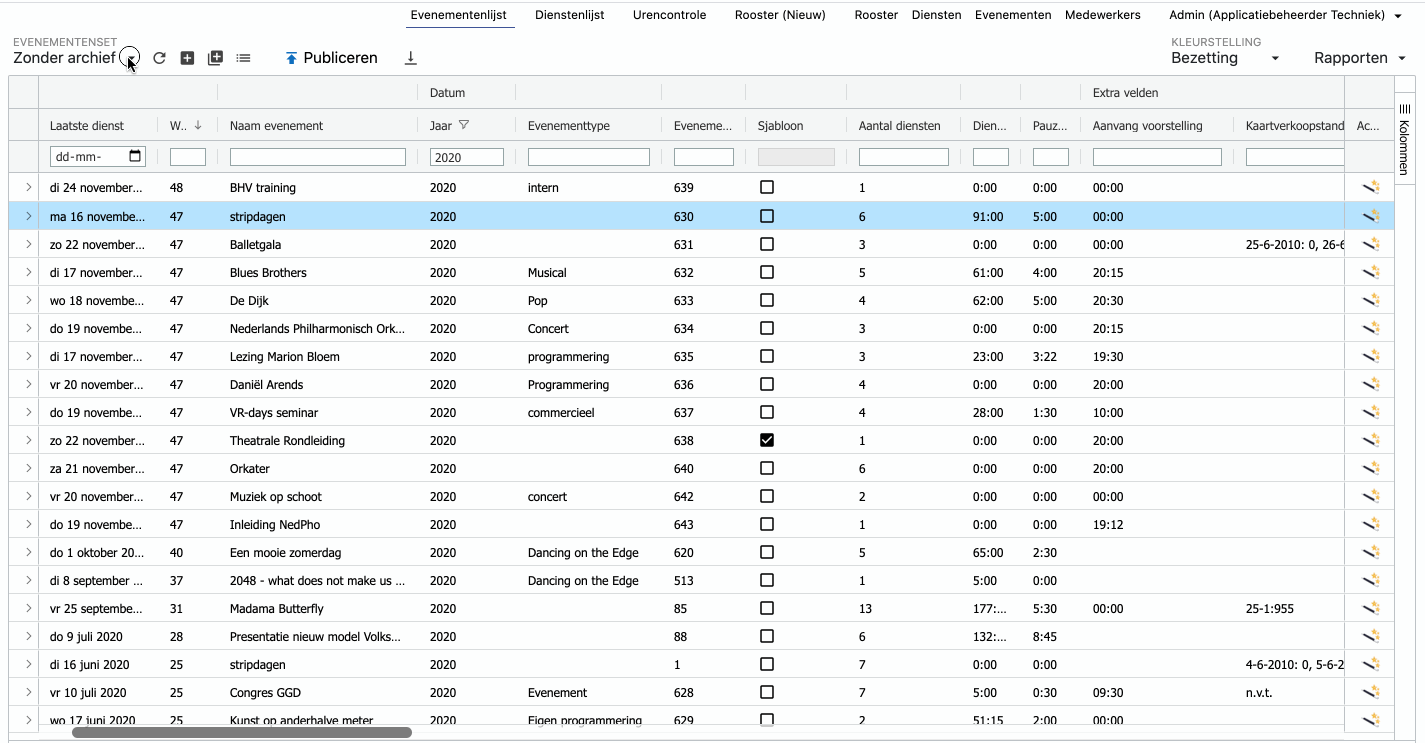This screenshot has height=743, width=1425.
Task: Click the action wand icon for Congres GGD
Action: click(x=1370, y=691)
